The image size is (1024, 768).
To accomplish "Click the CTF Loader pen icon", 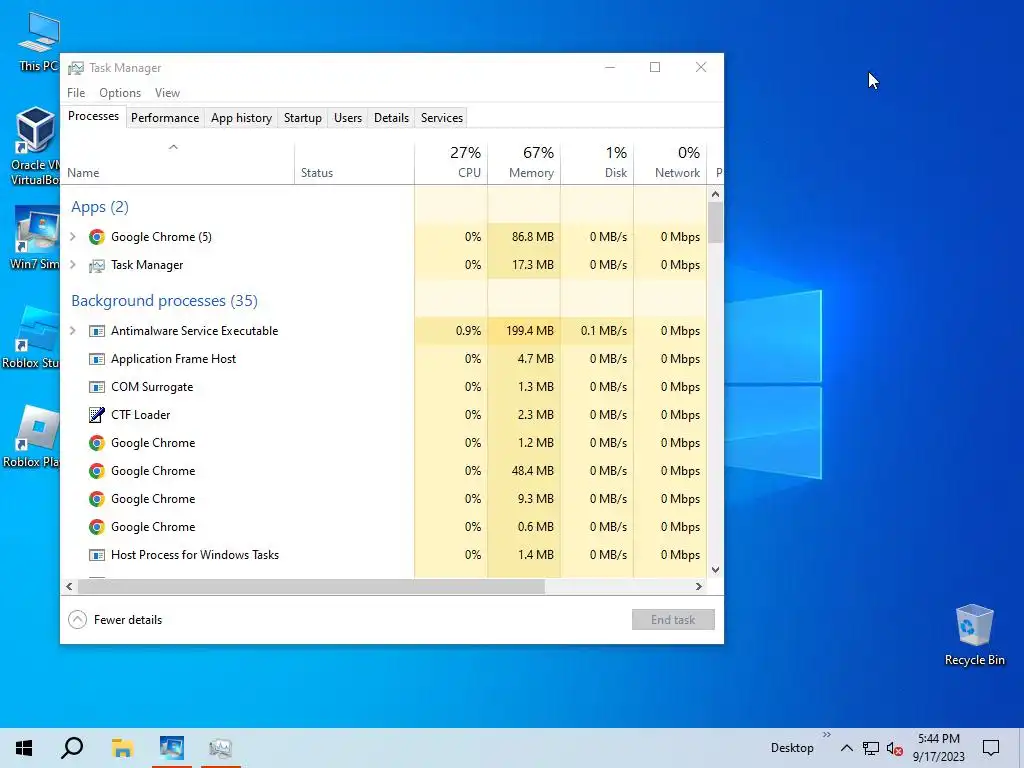I will [x=97, y=415].
